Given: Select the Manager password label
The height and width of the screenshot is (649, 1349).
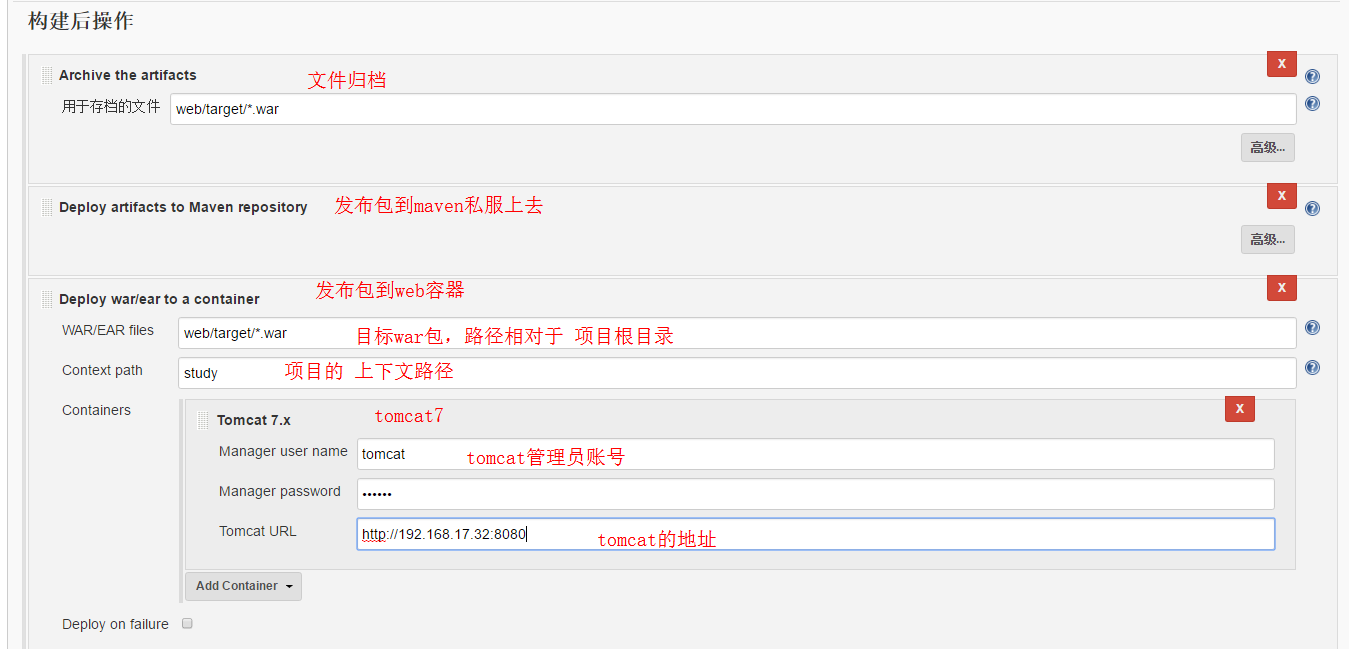Looking at the screenshot, I should (x=280, y=491).
